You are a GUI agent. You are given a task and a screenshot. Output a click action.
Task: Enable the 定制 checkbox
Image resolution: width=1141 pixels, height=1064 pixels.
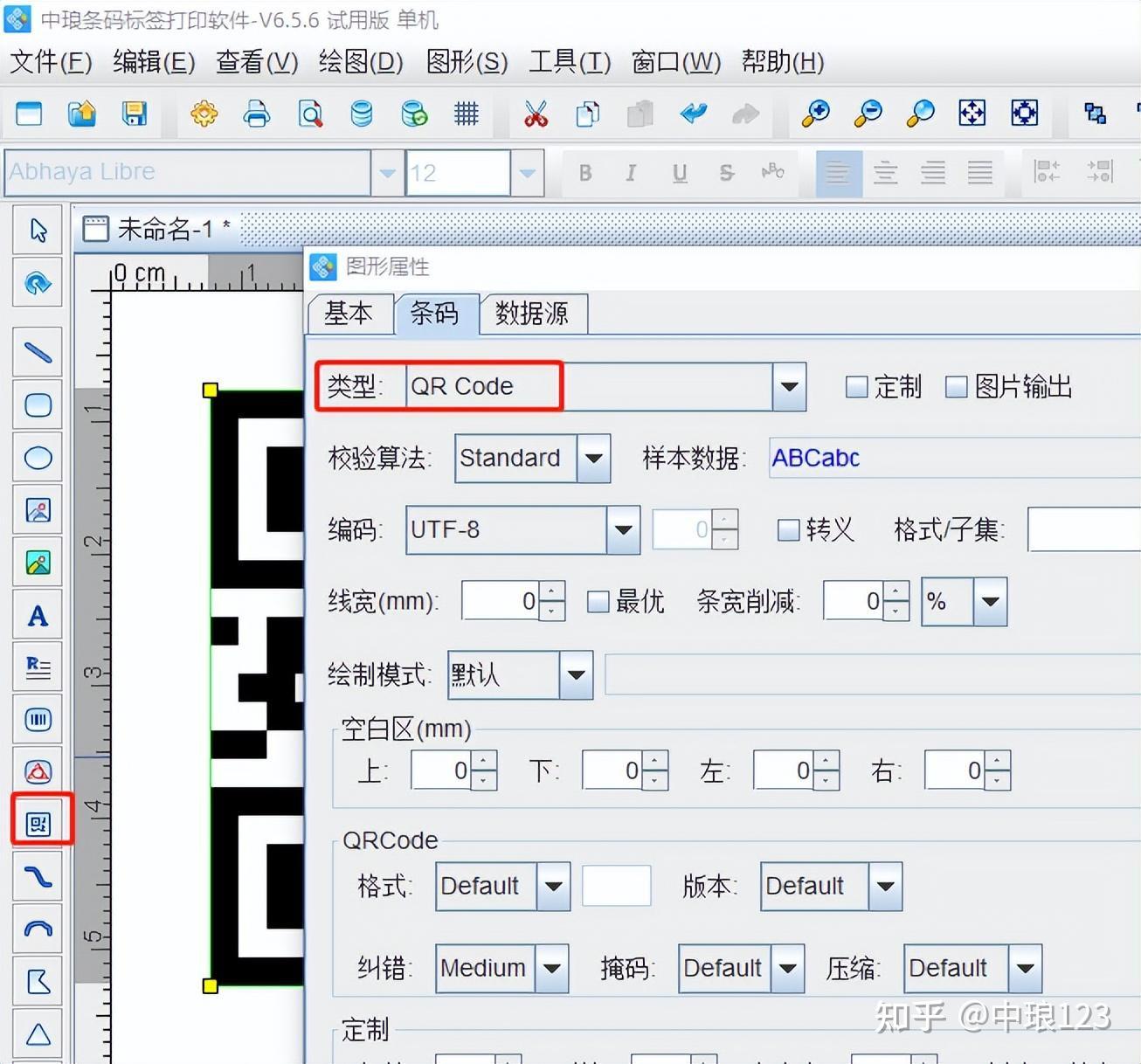coord(857,387)
